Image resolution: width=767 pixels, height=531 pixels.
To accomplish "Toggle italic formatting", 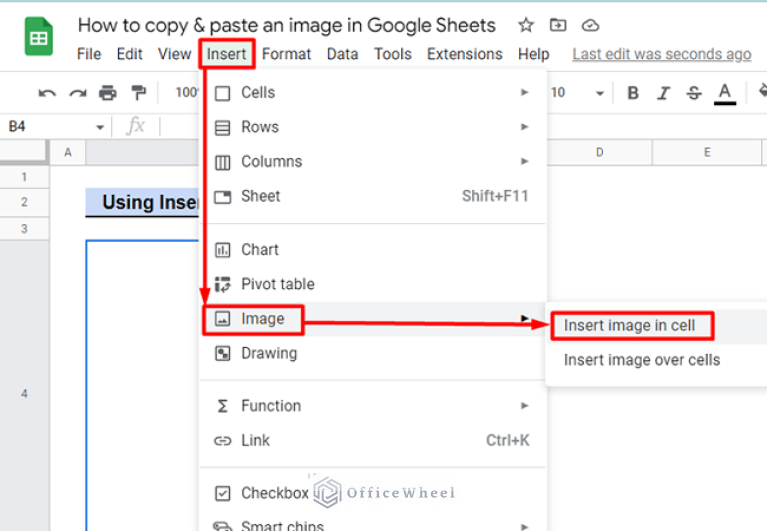I will (x=663, y=93).
